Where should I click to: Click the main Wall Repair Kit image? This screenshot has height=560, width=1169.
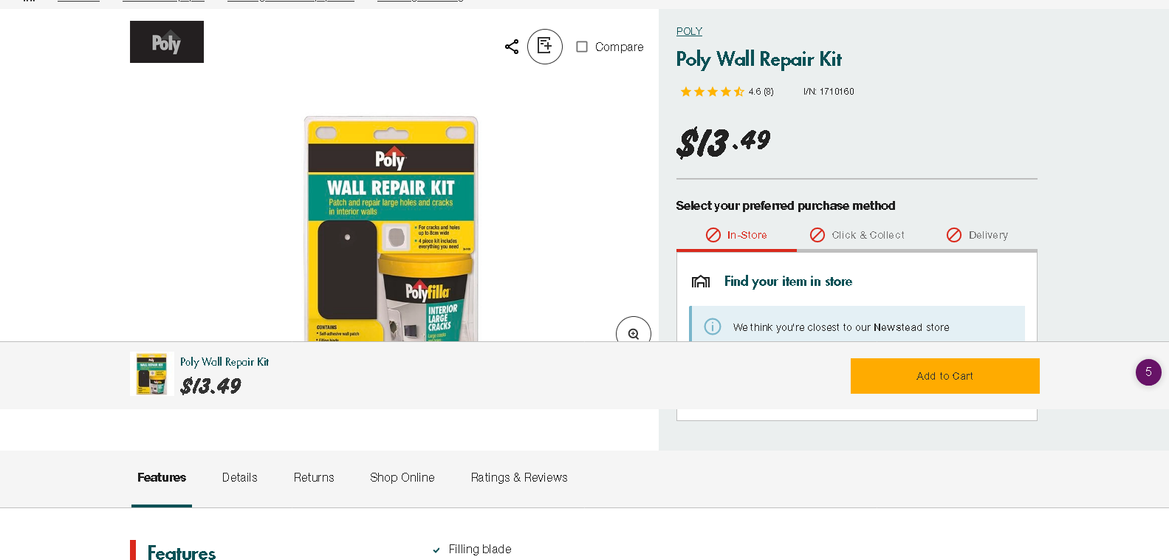(x=391, y=228)
